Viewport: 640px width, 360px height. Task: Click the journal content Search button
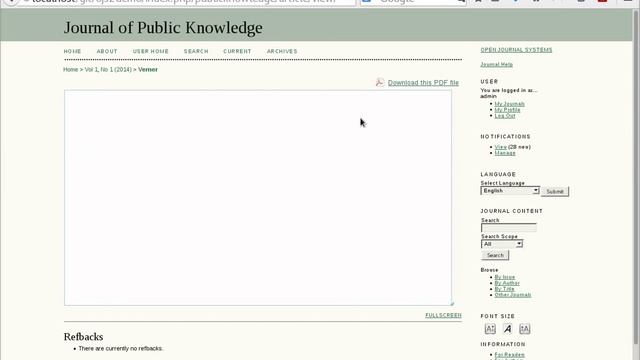pos(495,255)
